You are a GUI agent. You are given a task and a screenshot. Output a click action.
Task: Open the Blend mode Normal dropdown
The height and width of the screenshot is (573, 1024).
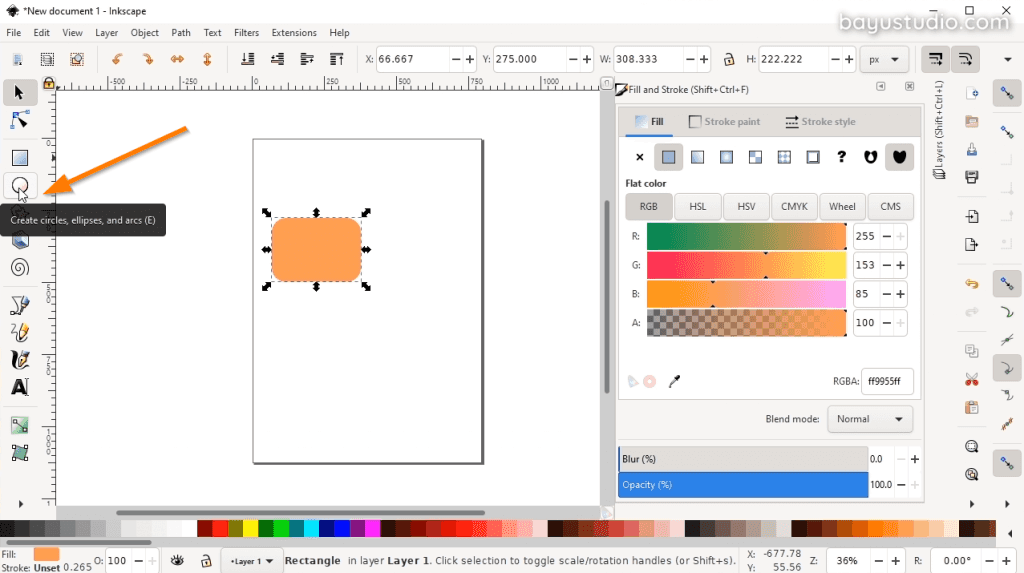[x=870, y=419]
